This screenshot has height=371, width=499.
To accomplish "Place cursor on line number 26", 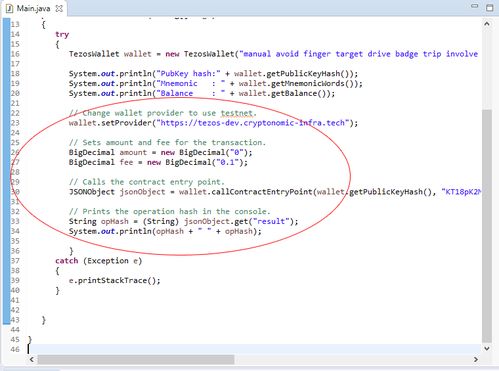I will [15, 153].
